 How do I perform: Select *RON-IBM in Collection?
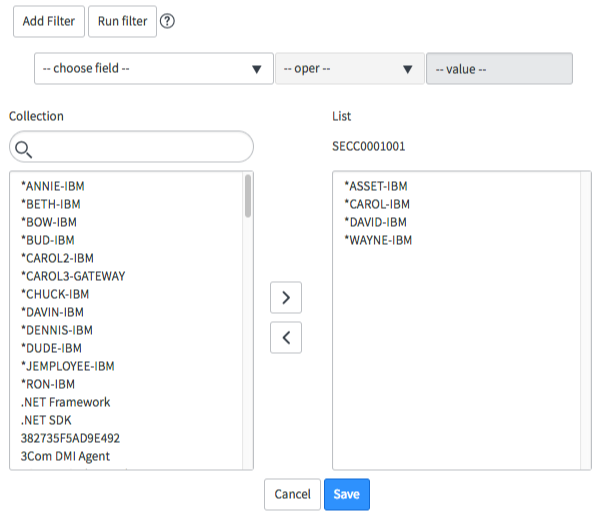(48, 384)
